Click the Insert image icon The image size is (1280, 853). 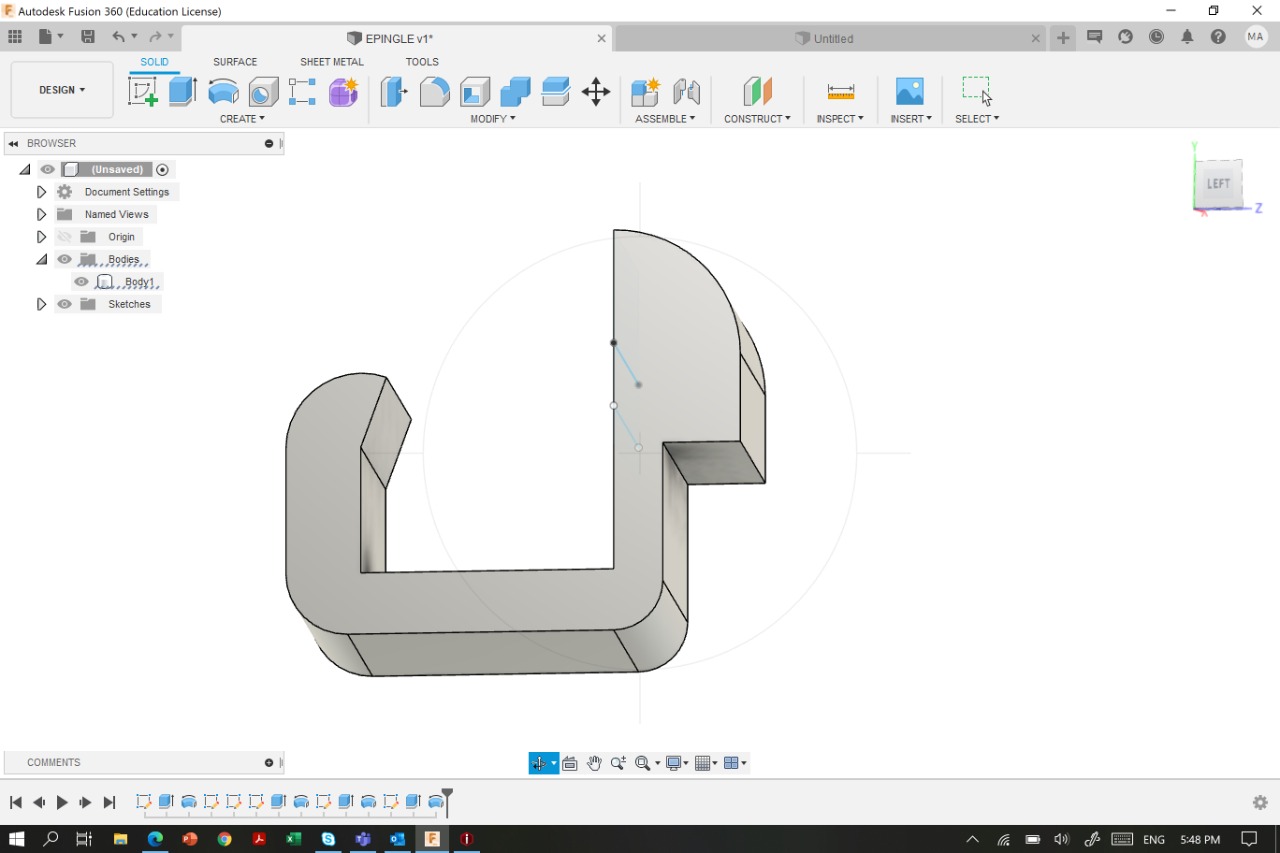point(909,92)
